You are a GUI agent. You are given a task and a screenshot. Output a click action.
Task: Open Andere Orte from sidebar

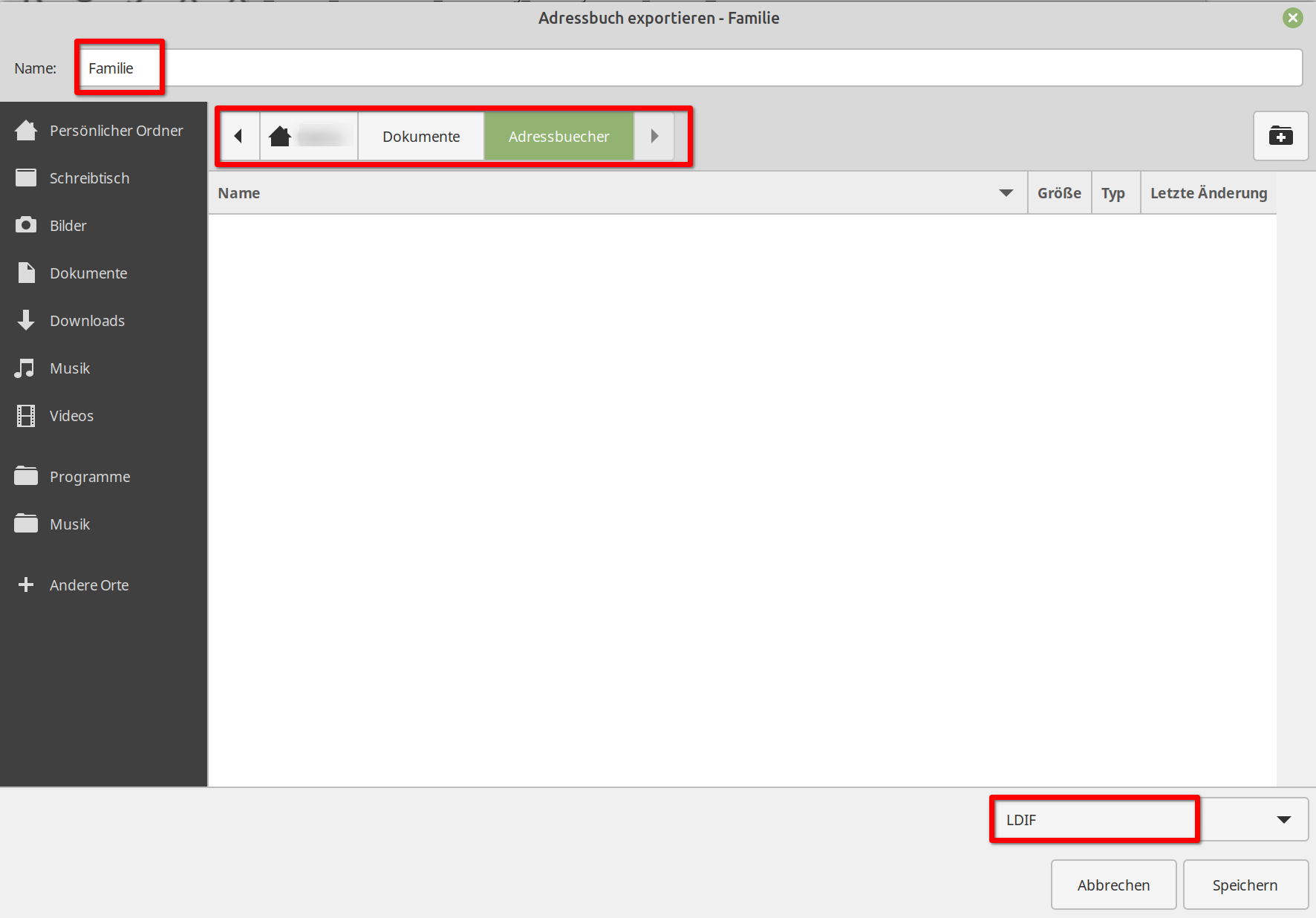(89, 585)
